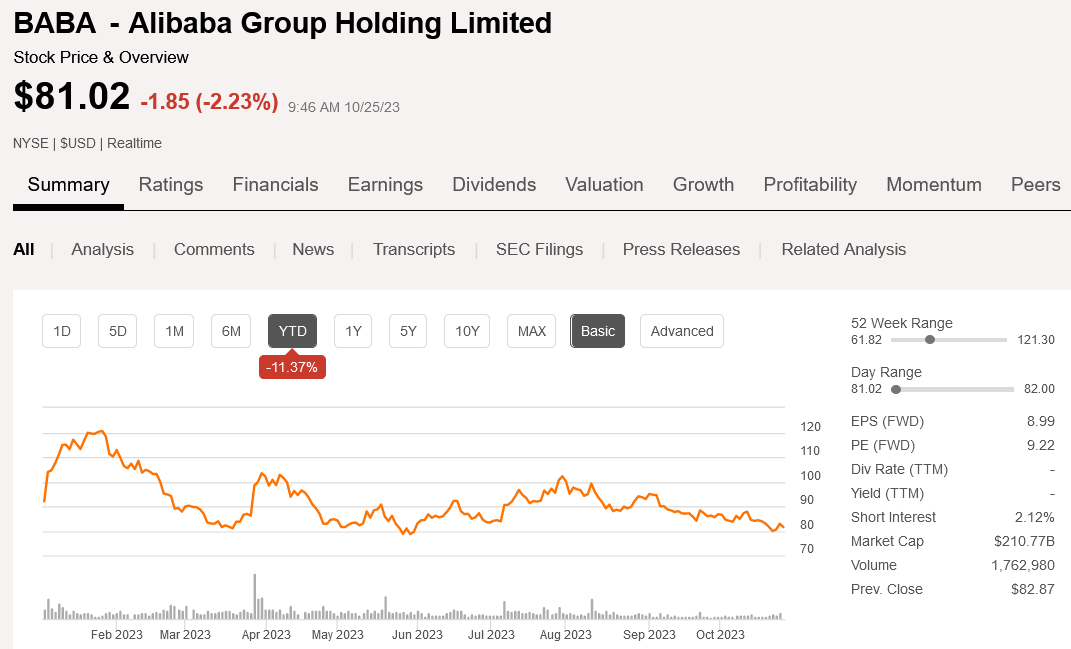
Task: Click the day high value 82.00
Action: pyautogui.click(x=1039, y=389)
